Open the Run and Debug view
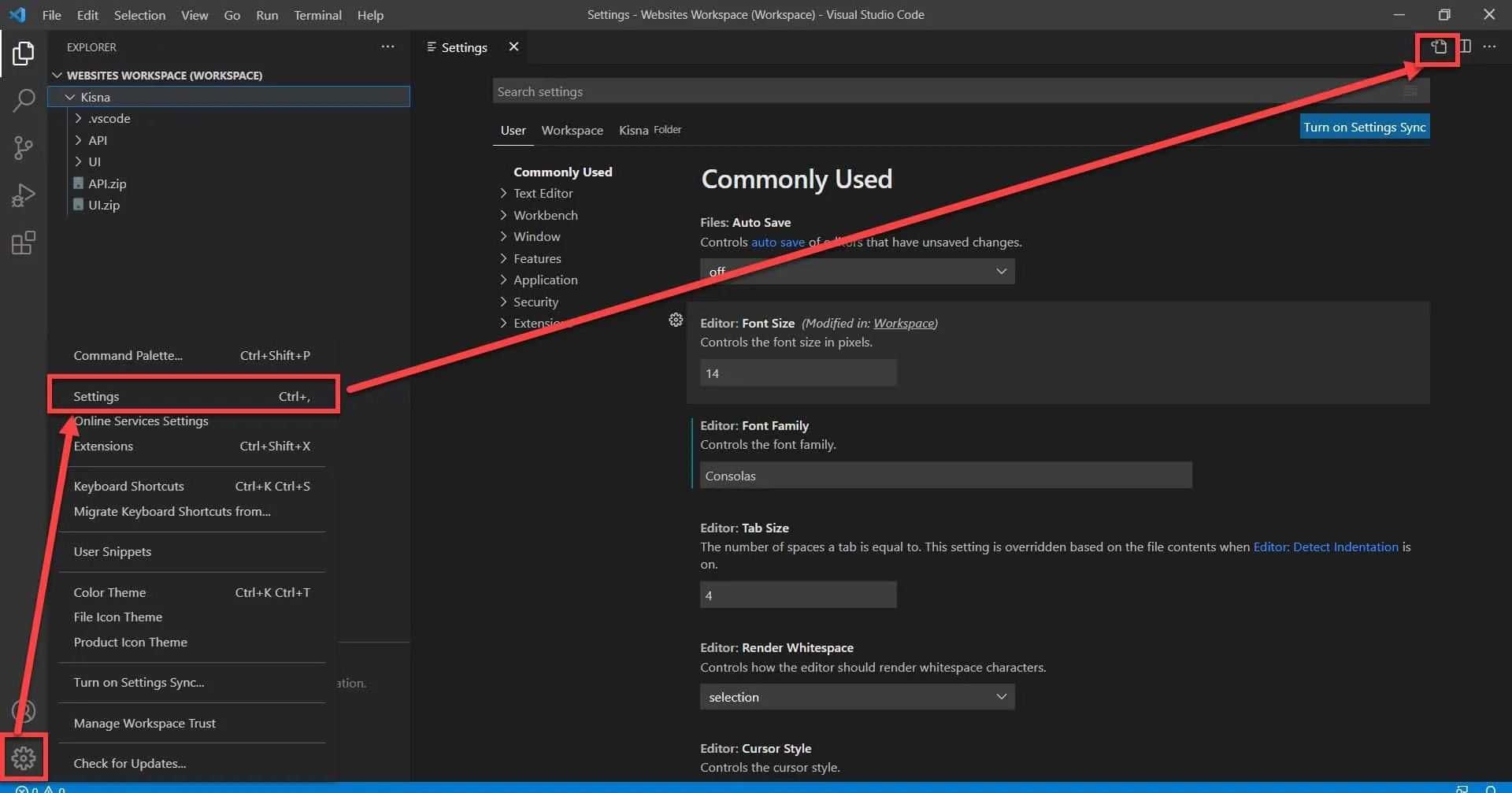The height and width of the screenshot is (793, 1512). coord(24,195)
